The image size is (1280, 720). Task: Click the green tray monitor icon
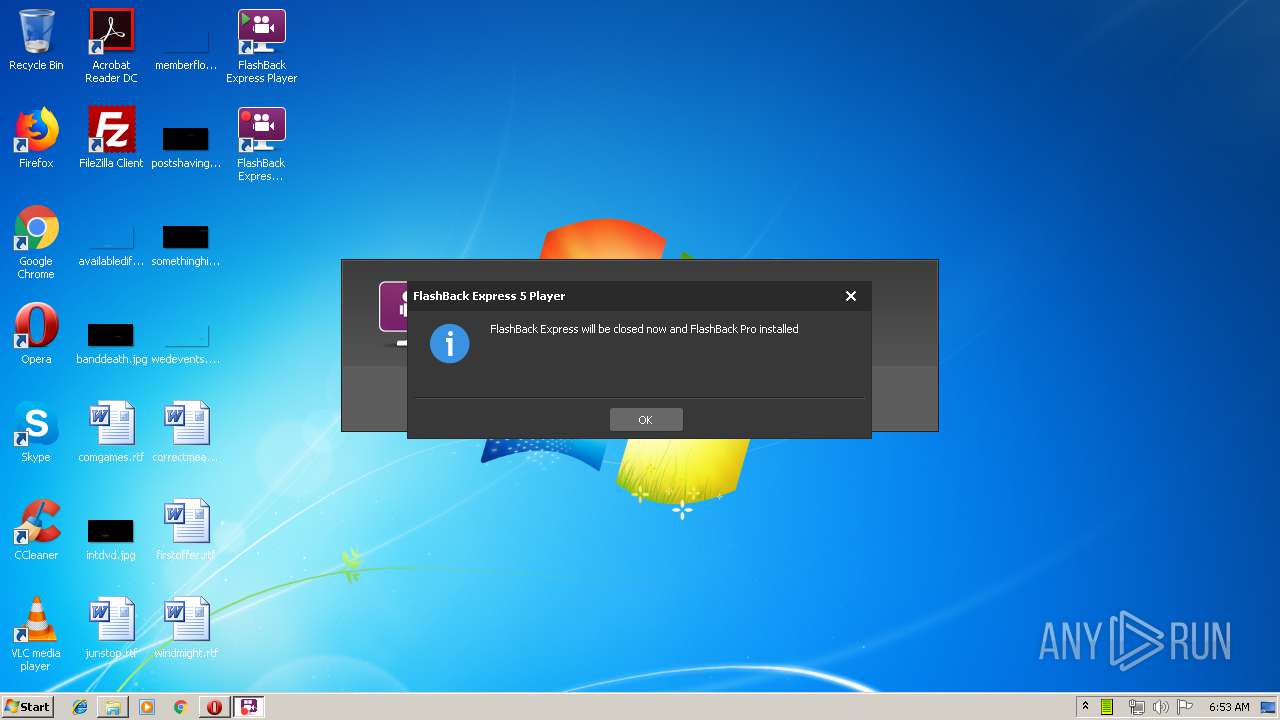[x=1107, y=707]
